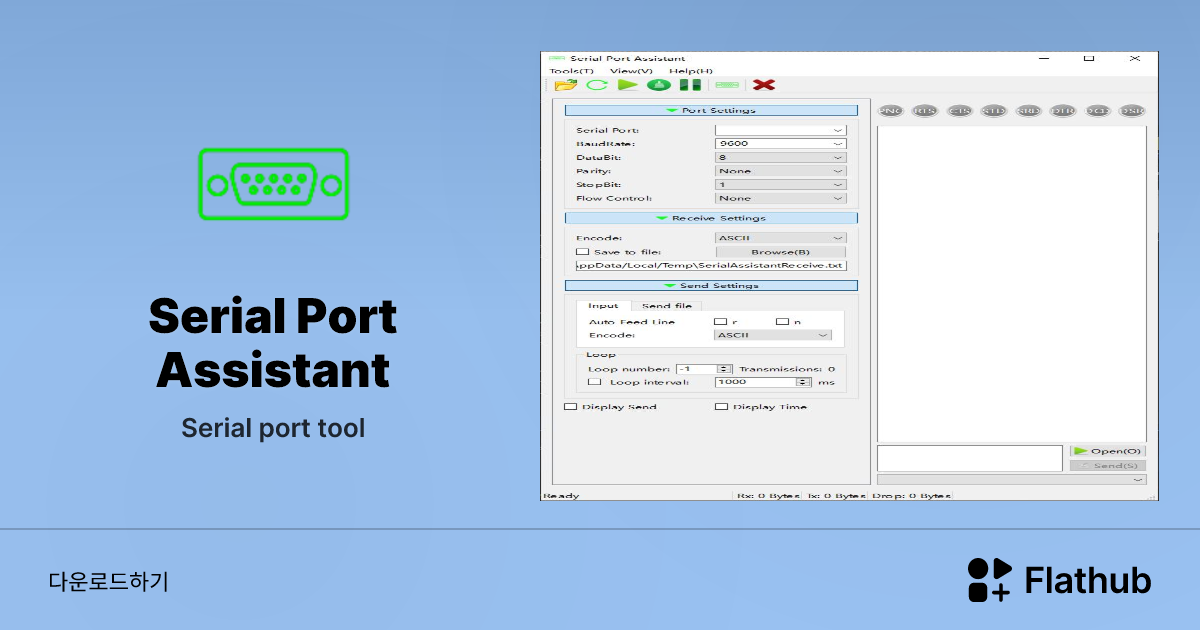1200x630 pixels.
Task: Click the green stop toolbar icon
Action: [x=658, y=85]
